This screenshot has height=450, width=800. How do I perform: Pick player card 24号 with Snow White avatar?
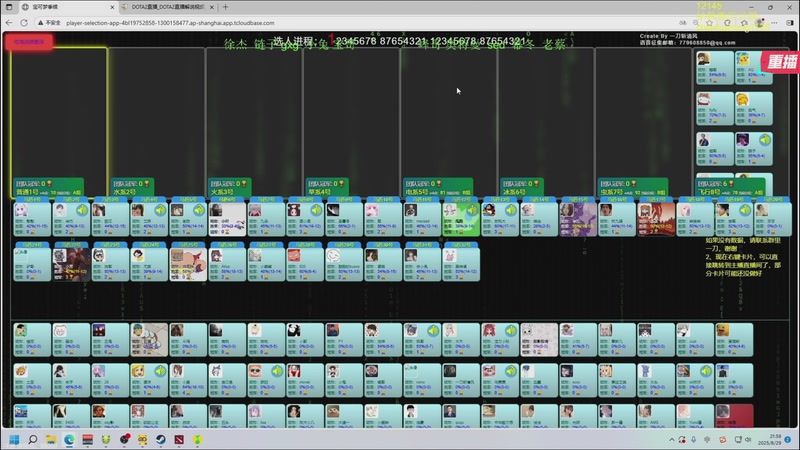coord(149,264)
